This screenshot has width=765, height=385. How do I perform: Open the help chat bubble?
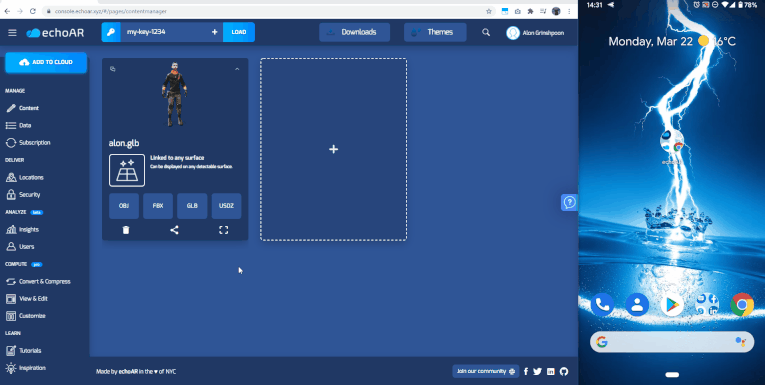(569, 202)
